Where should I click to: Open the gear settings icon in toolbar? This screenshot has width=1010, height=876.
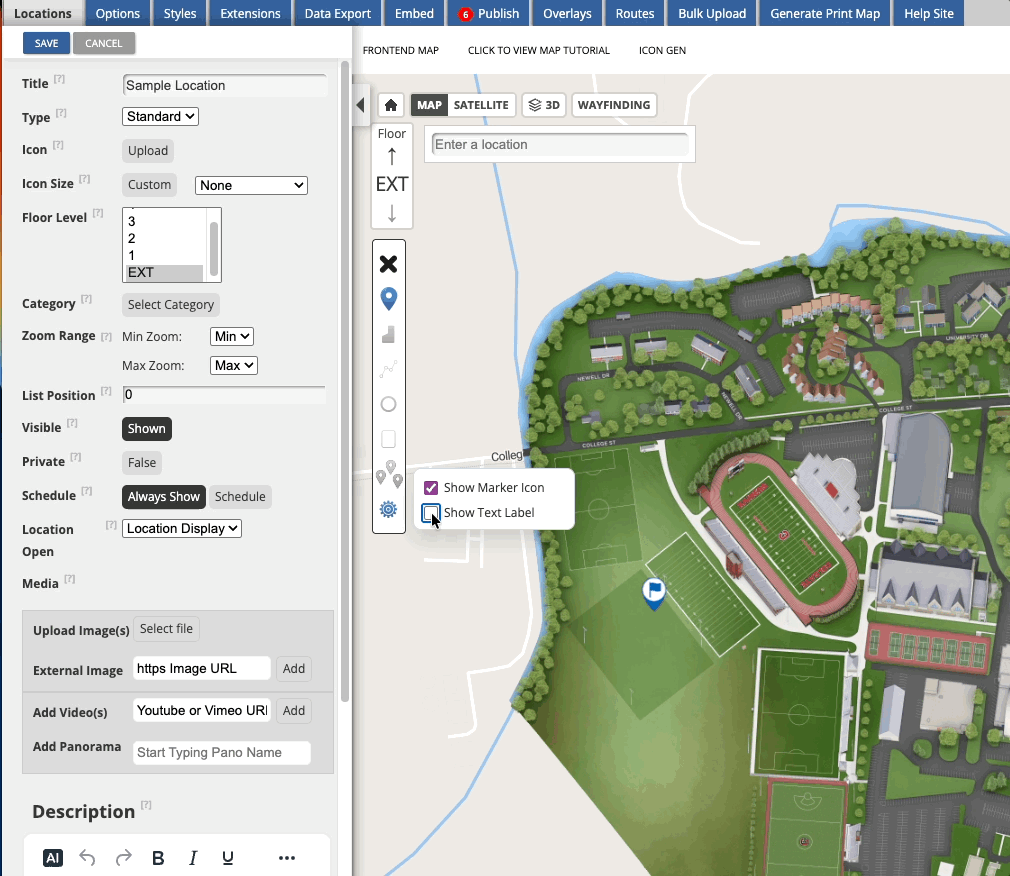(389, 510)
